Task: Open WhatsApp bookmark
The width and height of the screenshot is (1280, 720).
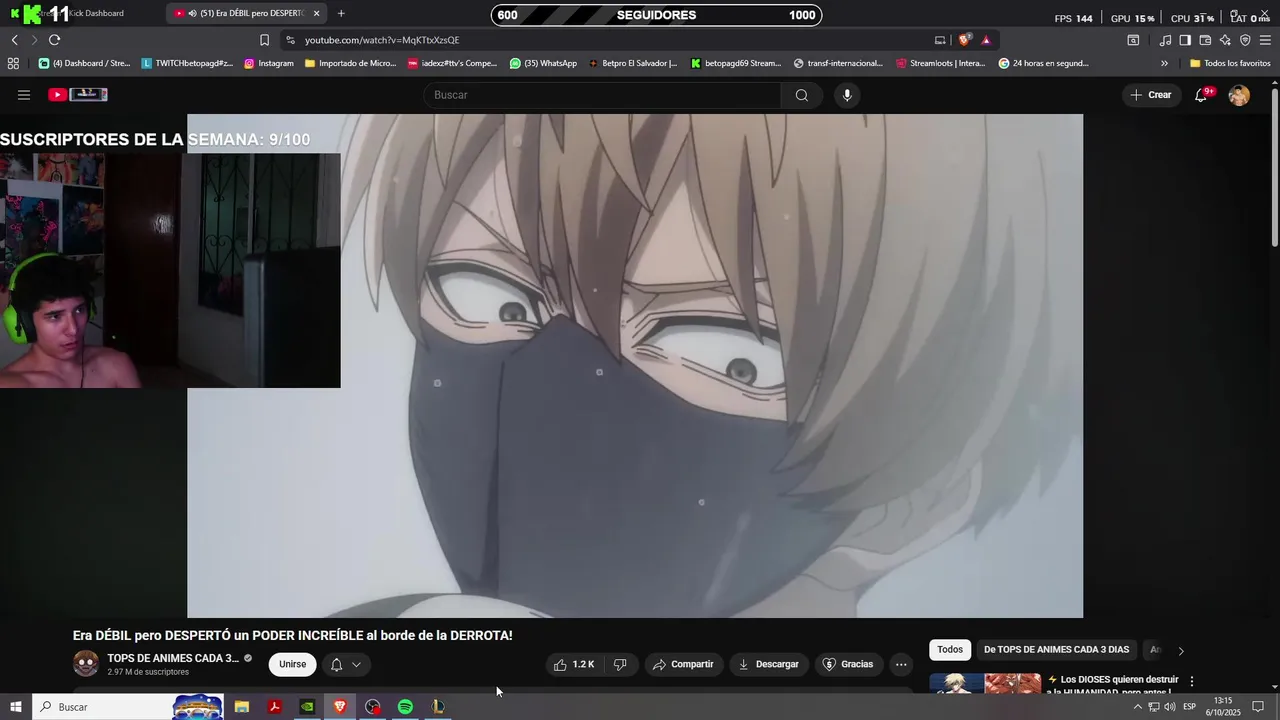Action: click(543, 63)
